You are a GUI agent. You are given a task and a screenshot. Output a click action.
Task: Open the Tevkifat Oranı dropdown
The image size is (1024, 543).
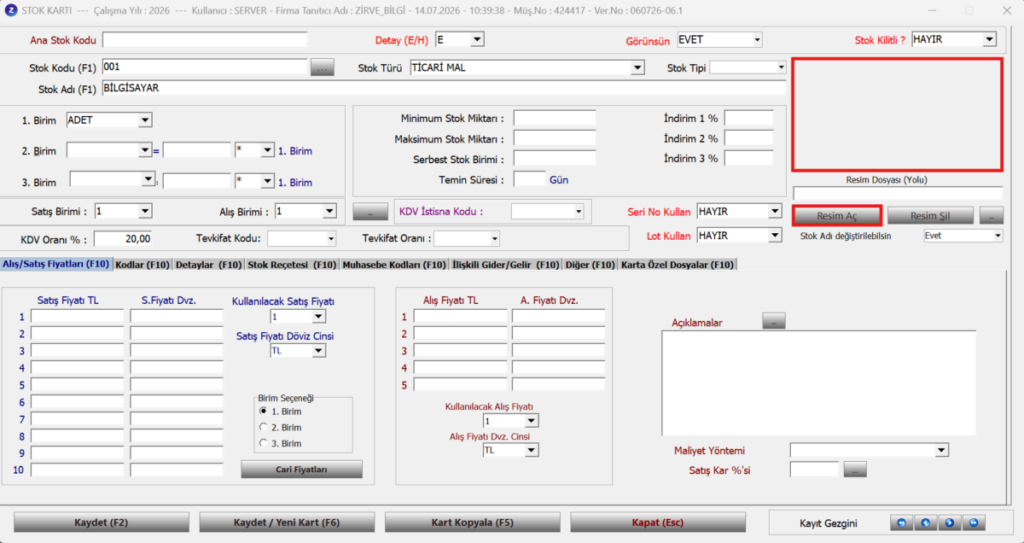[x=494, y=239]
